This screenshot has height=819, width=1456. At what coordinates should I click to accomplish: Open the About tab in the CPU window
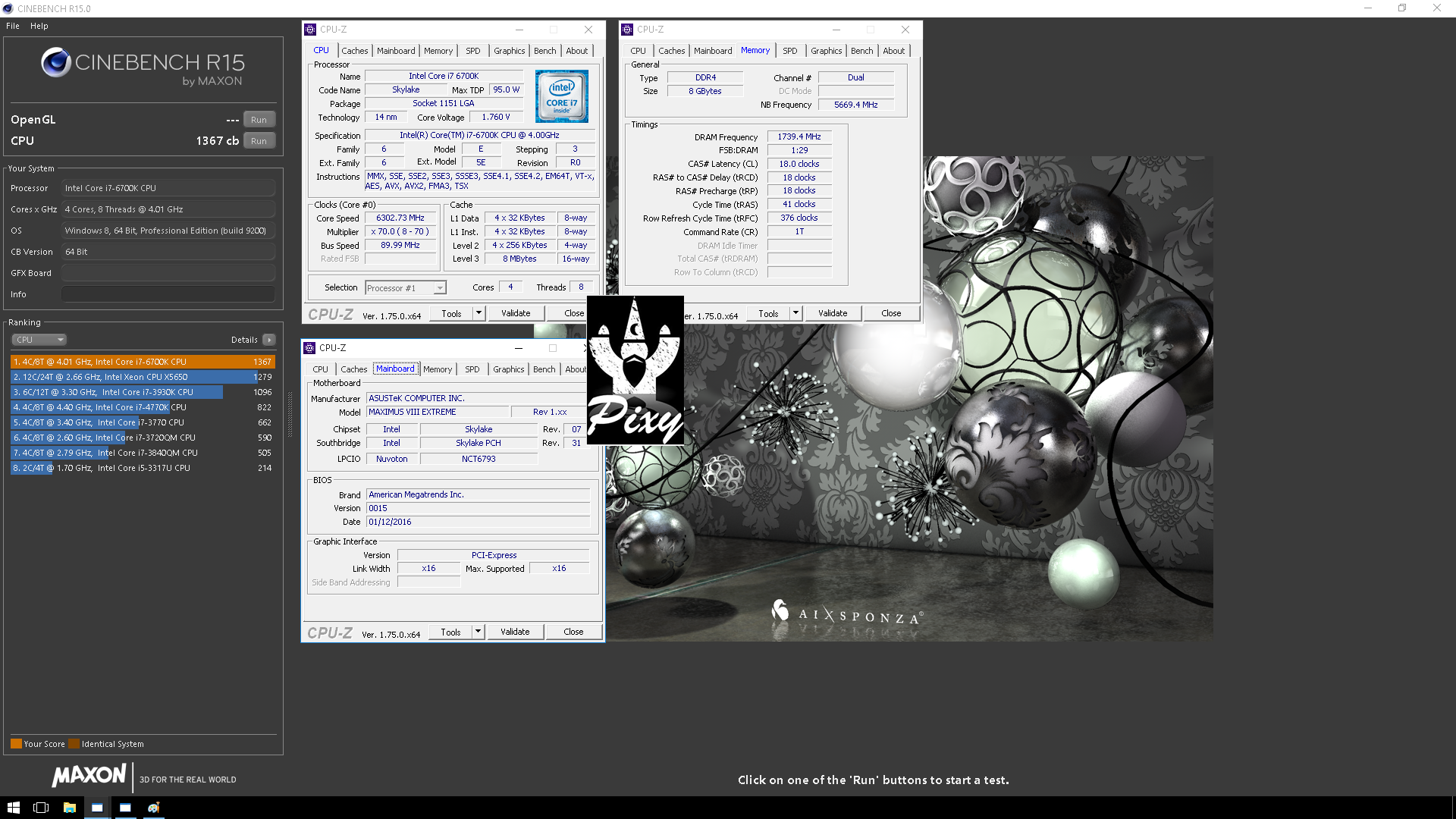coord(577,51)
